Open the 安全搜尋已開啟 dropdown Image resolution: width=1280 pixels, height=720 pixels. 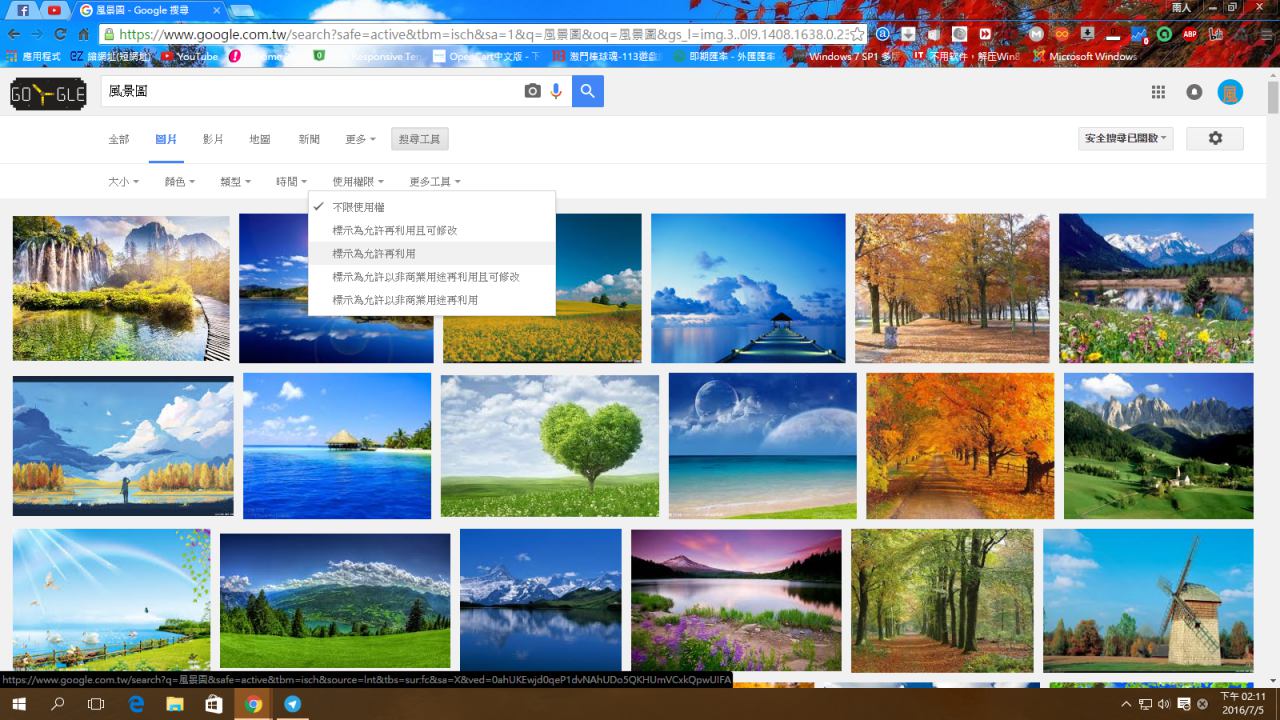pos(1125,138)
